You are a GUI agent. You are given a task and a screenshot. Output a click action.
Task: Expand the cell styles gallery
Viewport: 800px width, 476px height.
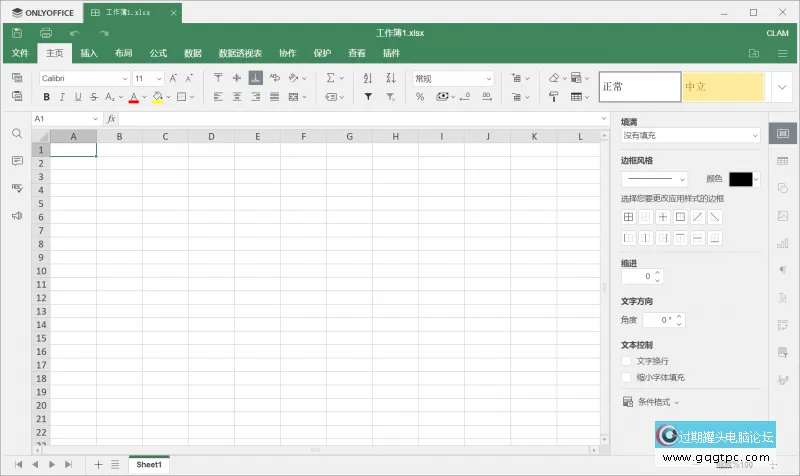pos(782,87)
